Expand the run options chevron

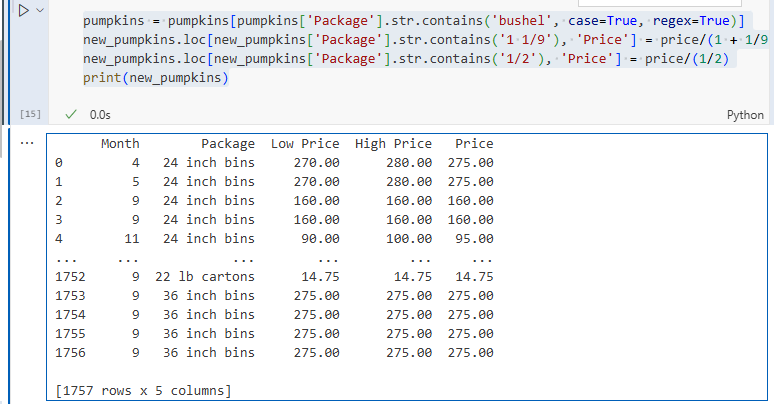pos(40,10)
